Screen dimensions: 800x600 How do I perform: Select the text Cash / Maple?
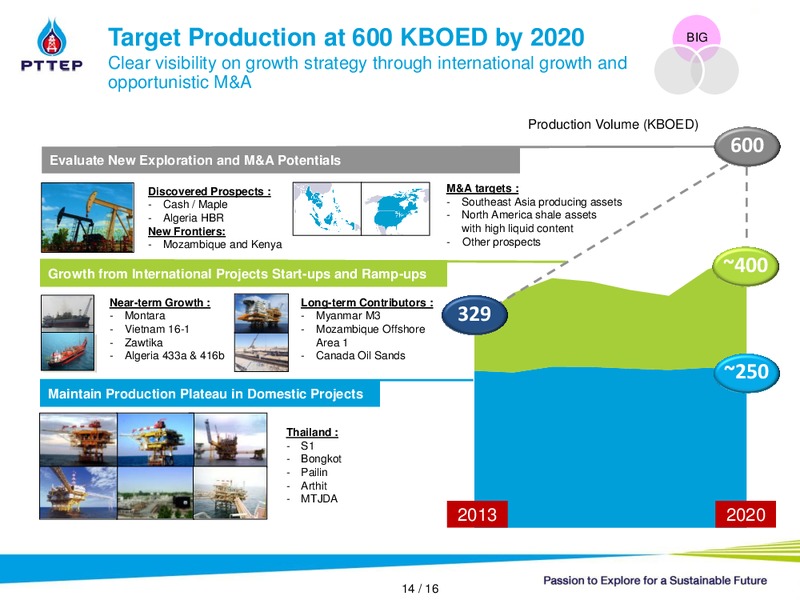(195, 205)
